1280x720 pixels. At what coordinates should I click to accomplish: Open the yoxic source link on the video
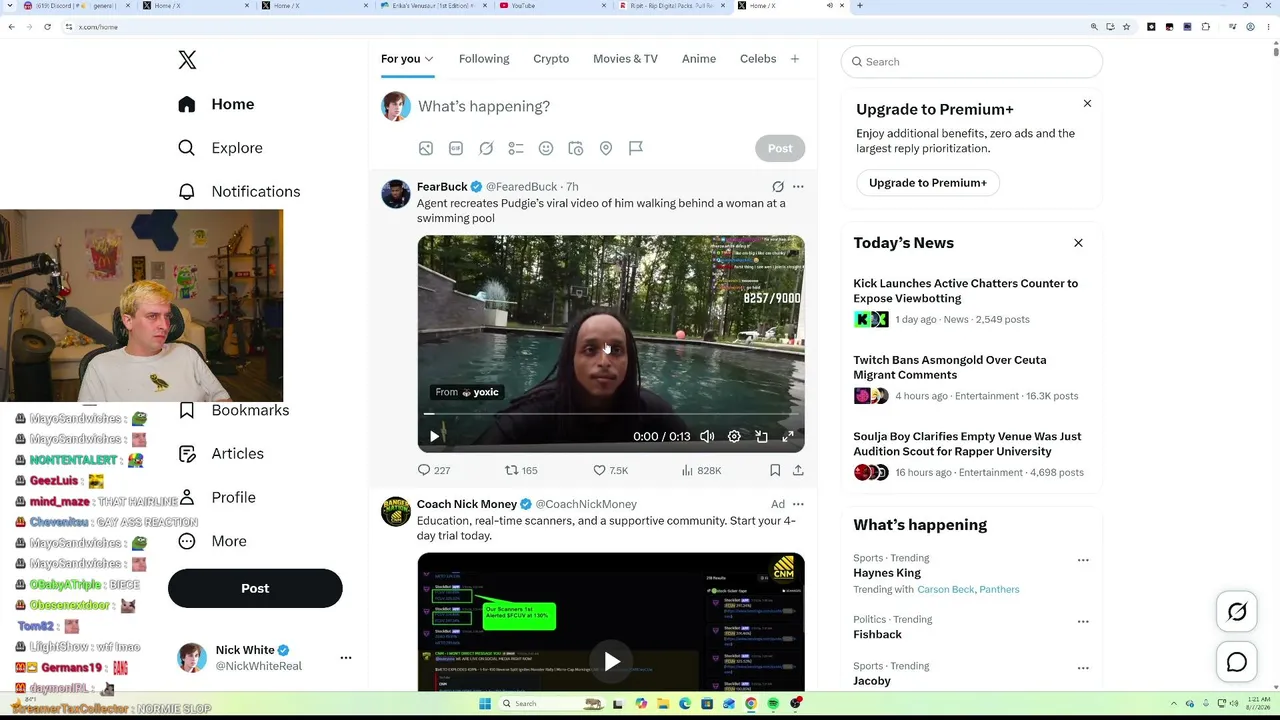467,392
